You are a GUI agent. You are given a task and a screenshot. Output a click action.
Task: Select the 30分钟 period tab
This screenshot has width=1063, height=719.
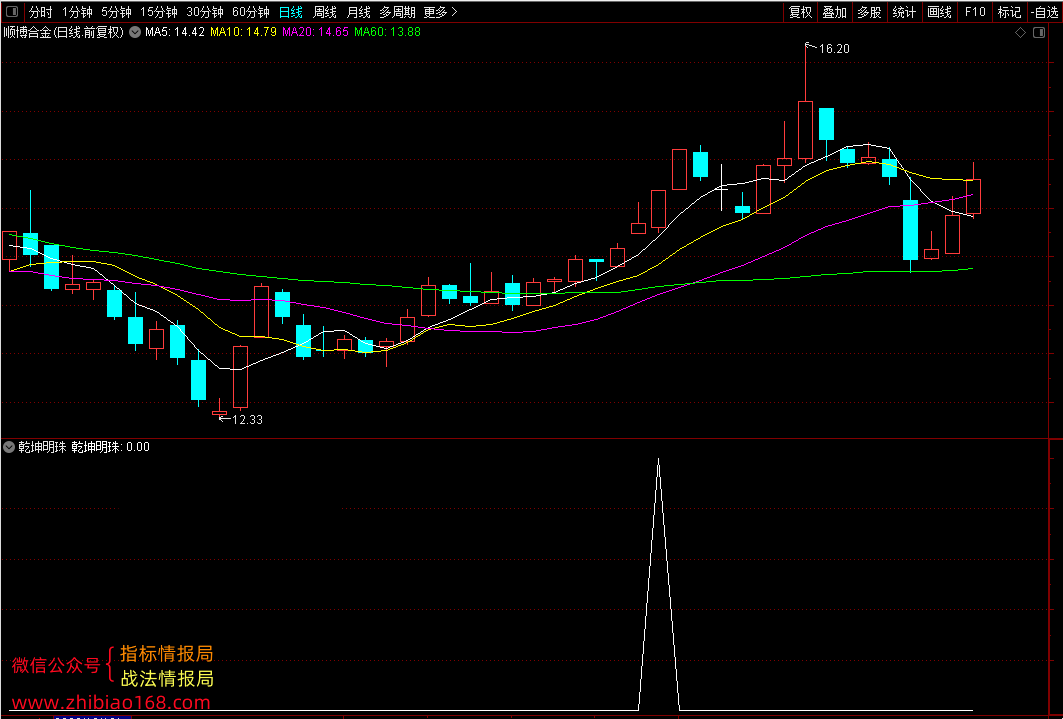tap(205, 12)
